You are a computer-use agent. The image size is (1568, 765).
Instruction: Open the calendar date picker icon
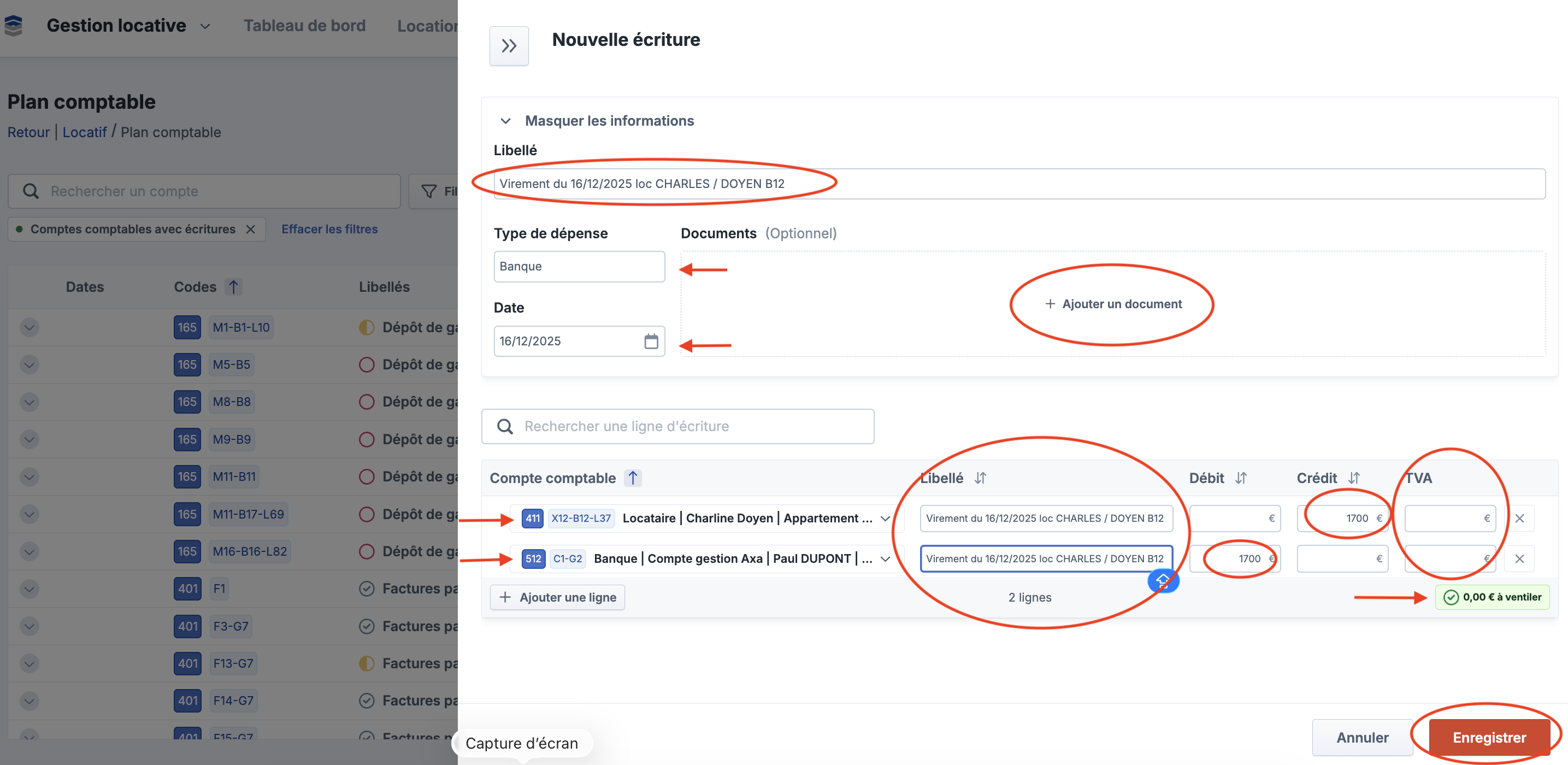point(651,342)
